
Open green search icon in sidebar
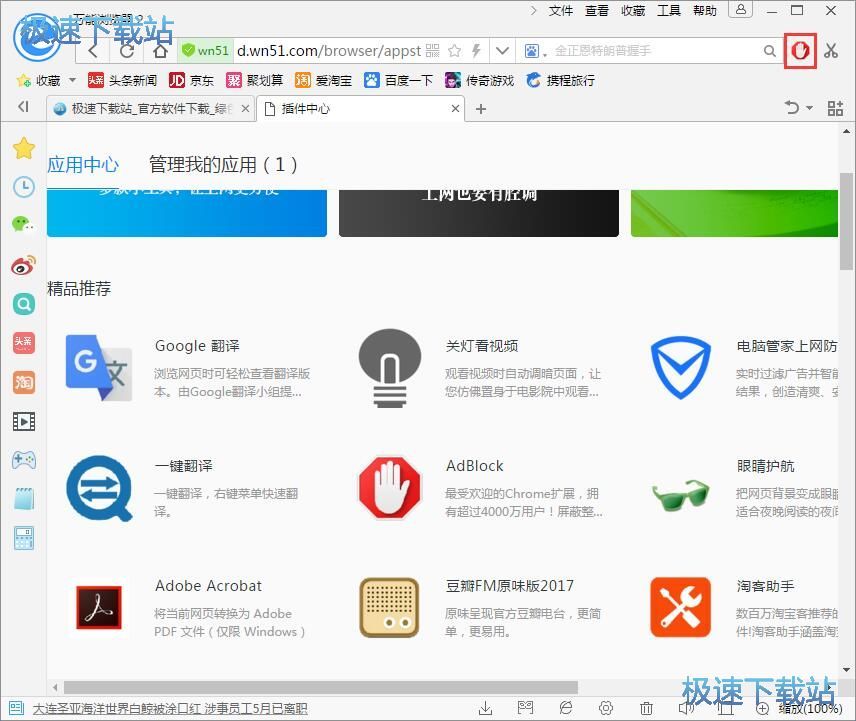(24, 304)
